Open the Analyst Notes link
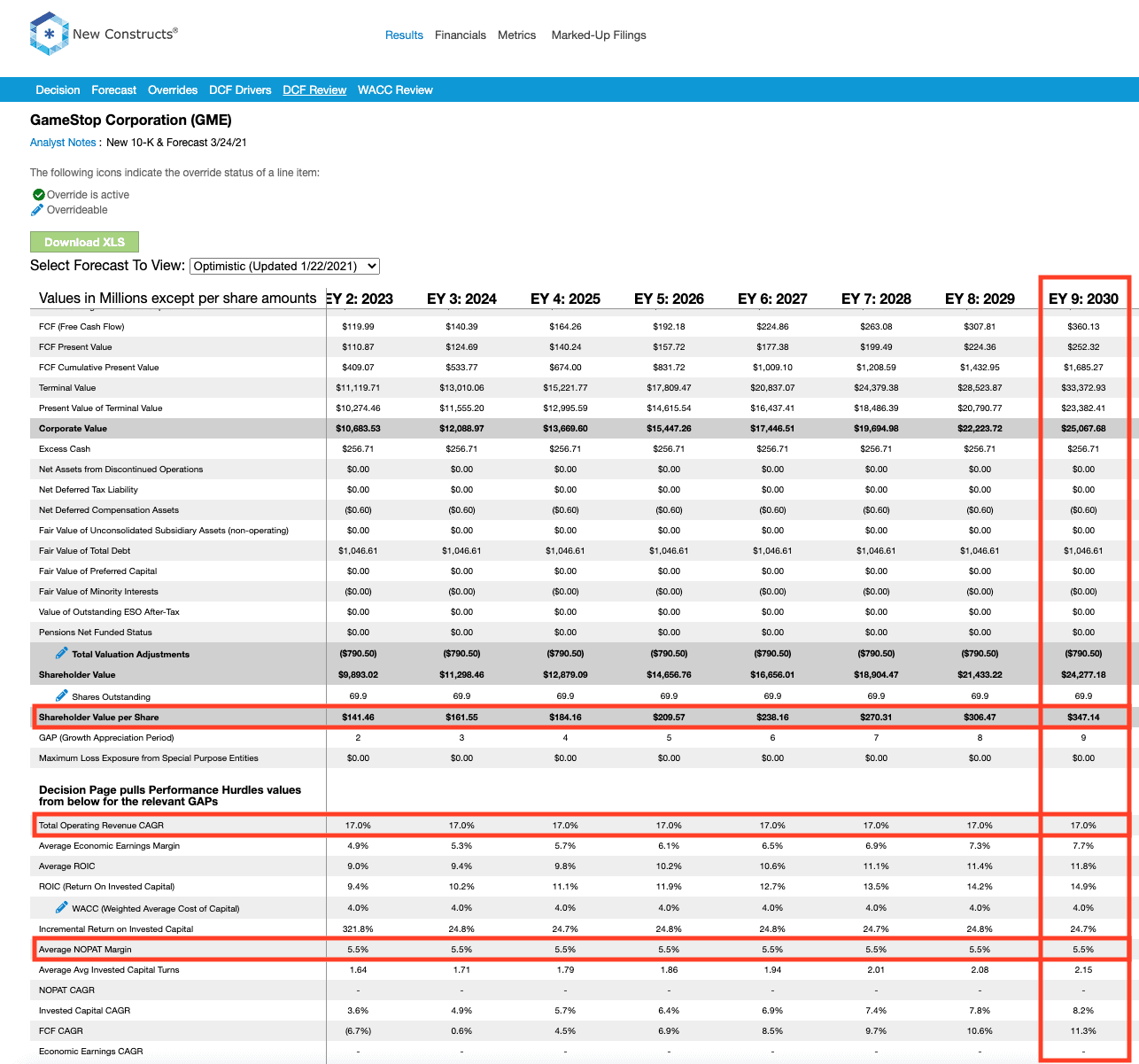This screenshot has height=1064, width=1139. (x=63, y=143)
